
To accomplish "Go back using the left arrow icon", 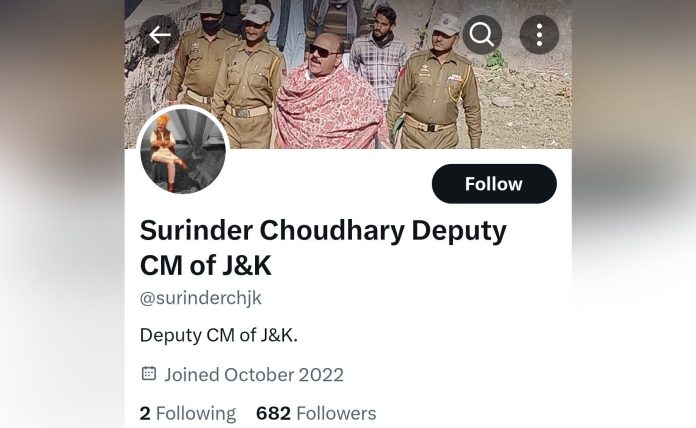I will (160, 35).
